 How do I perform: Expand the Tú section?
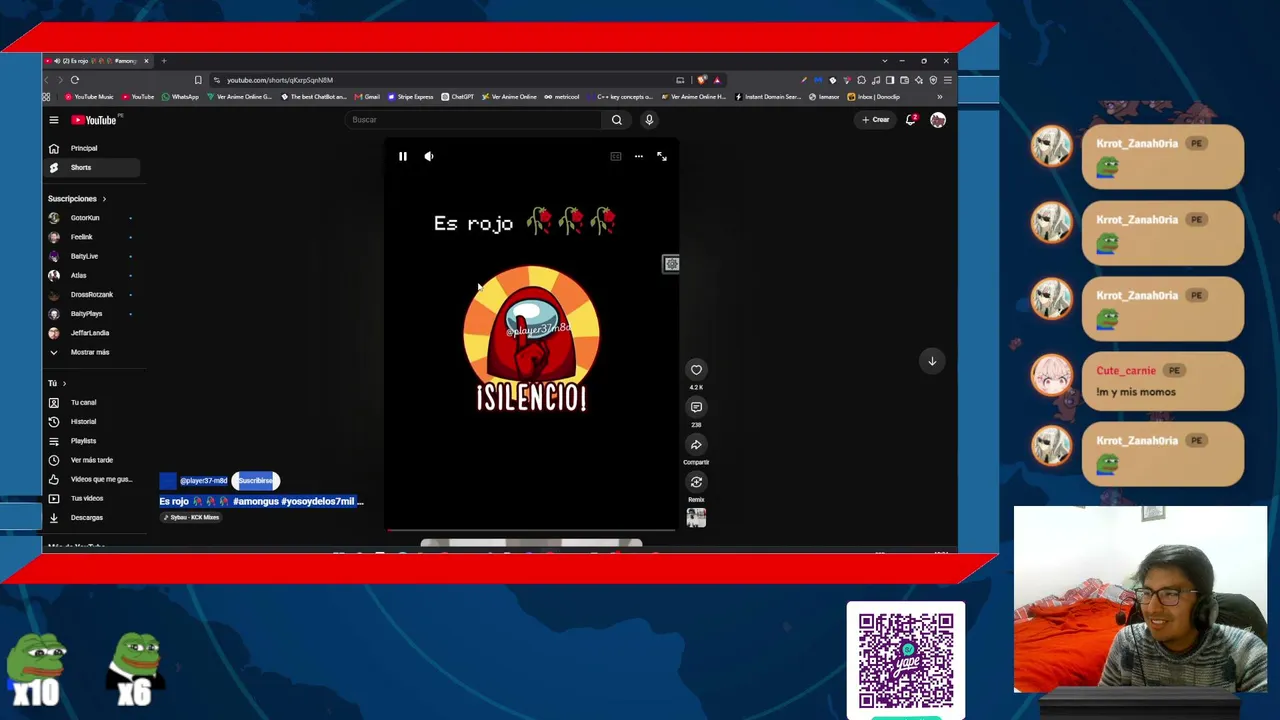(x=57, y=383)
